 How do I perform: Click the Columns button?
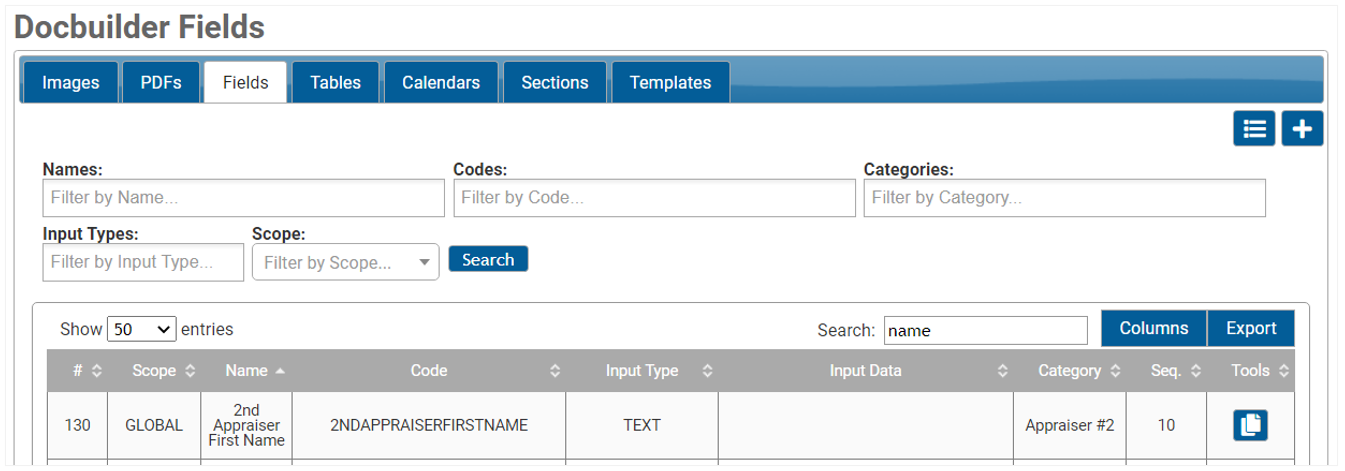click(1154, 329)
